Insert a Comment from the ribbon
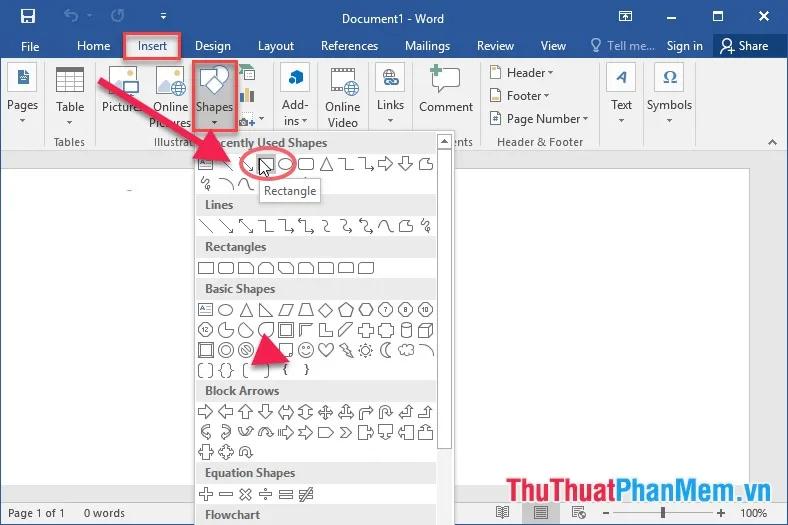The width and height of the screenshot is (788, 525). pos(446,88)
